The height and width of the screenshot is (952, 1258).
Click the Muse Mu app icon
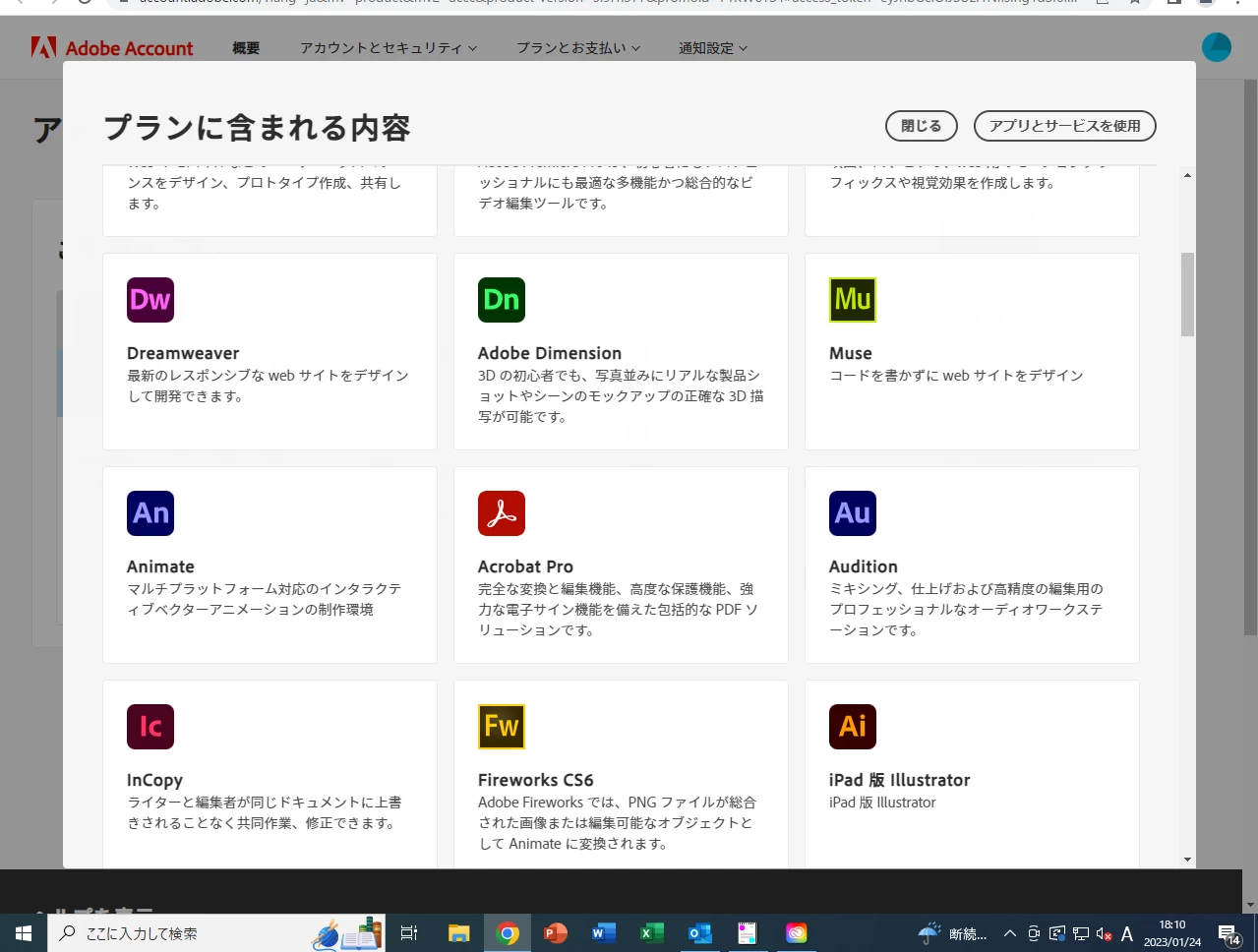[x=853, y=300]
